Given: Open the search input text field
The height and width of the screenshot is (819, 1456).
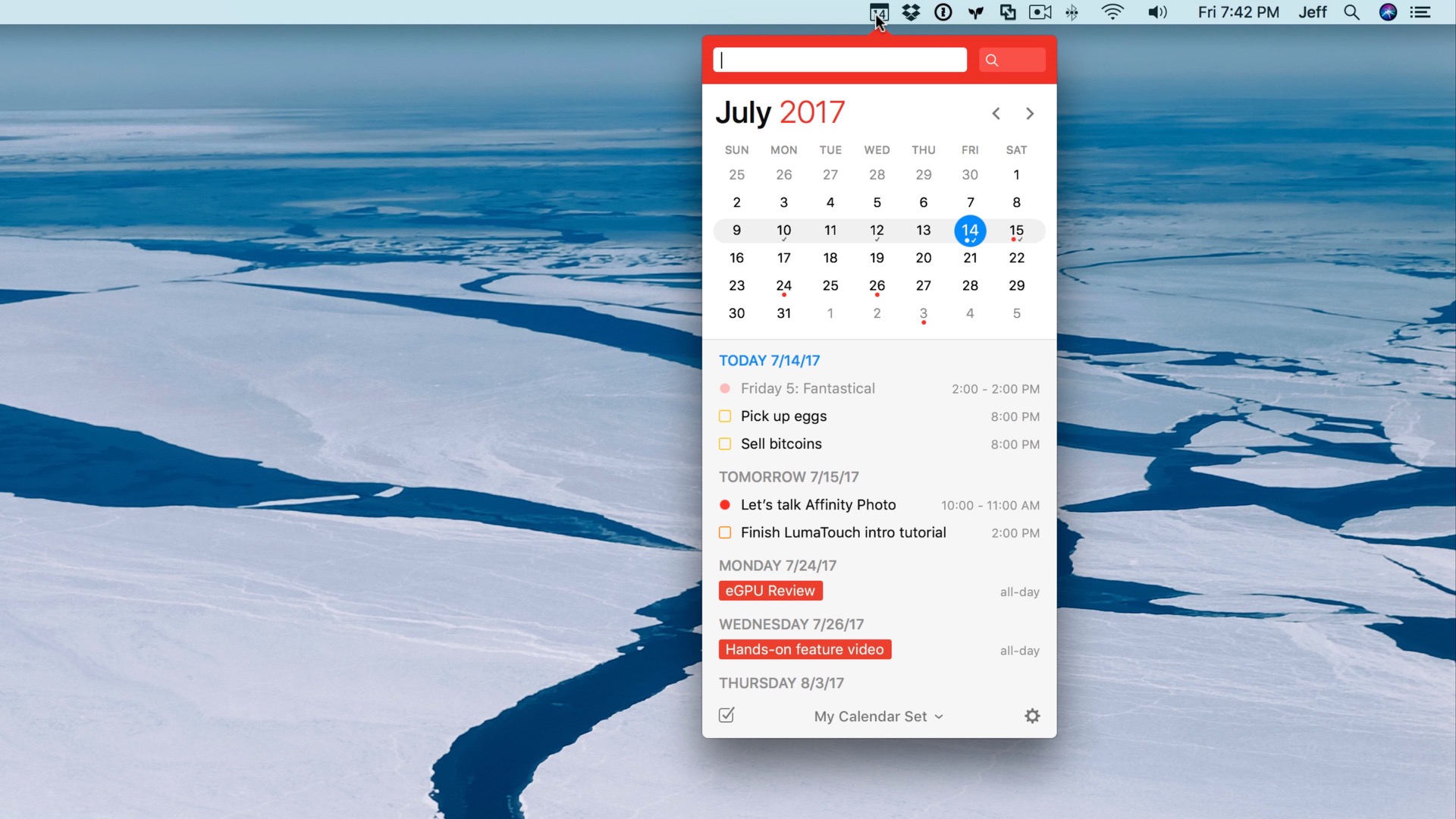Looking at the screenshot, I should tap(841, 59).
